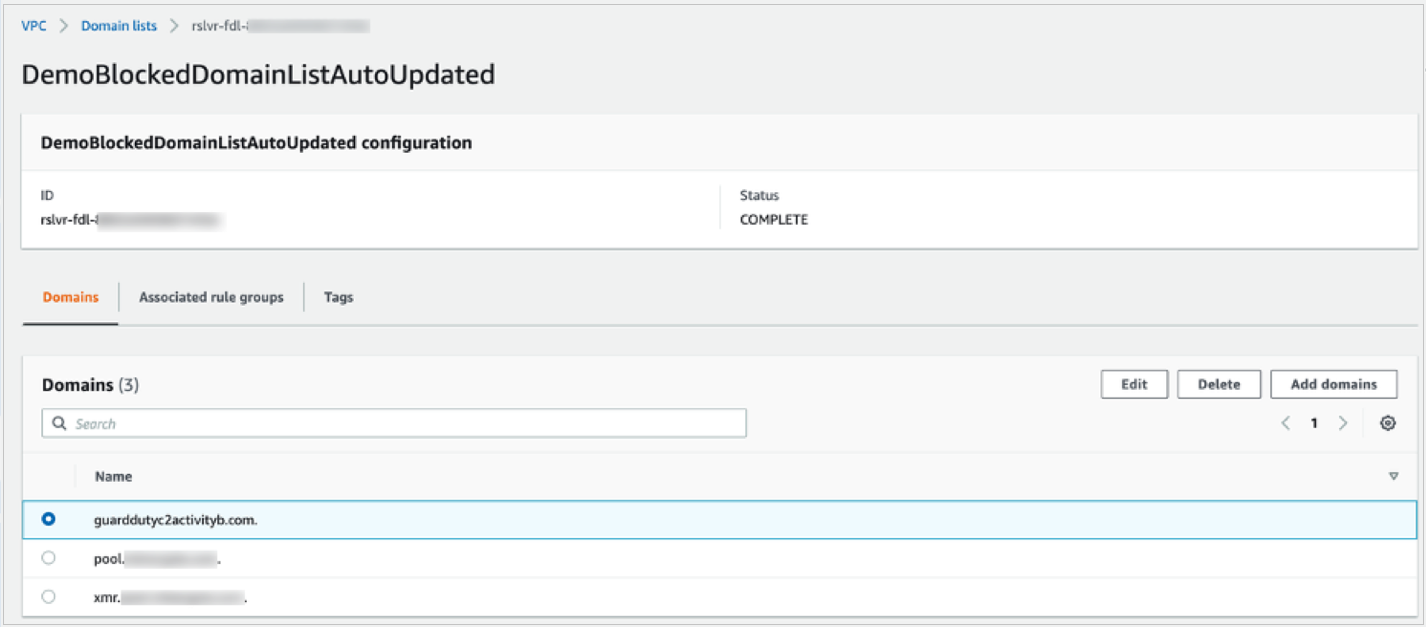This screenshot has width=1426, height=627.
Task: Go to the next page of domains
Action: pyautogui.click(x=1343, y=423)
